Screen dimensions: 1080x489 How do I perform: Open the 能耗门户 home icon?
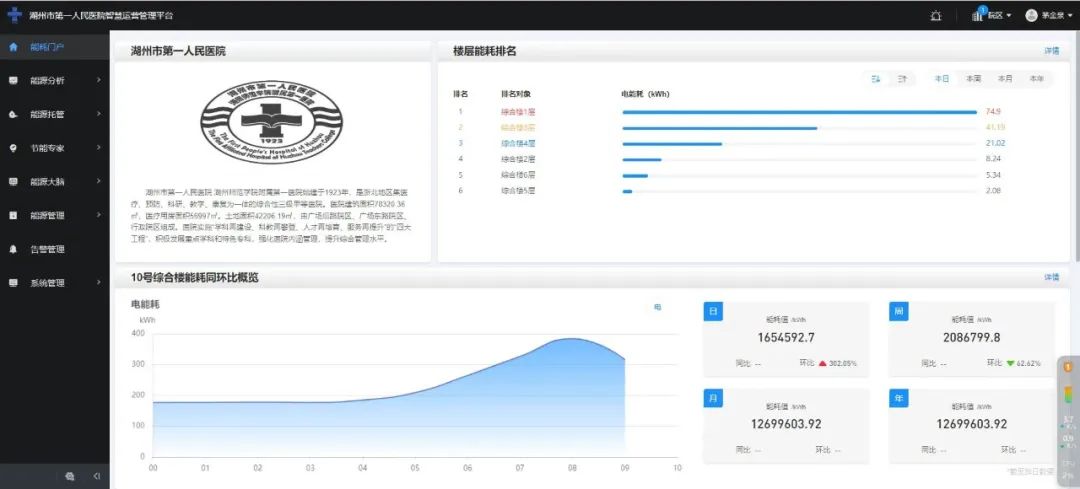(x=13, y=47)
